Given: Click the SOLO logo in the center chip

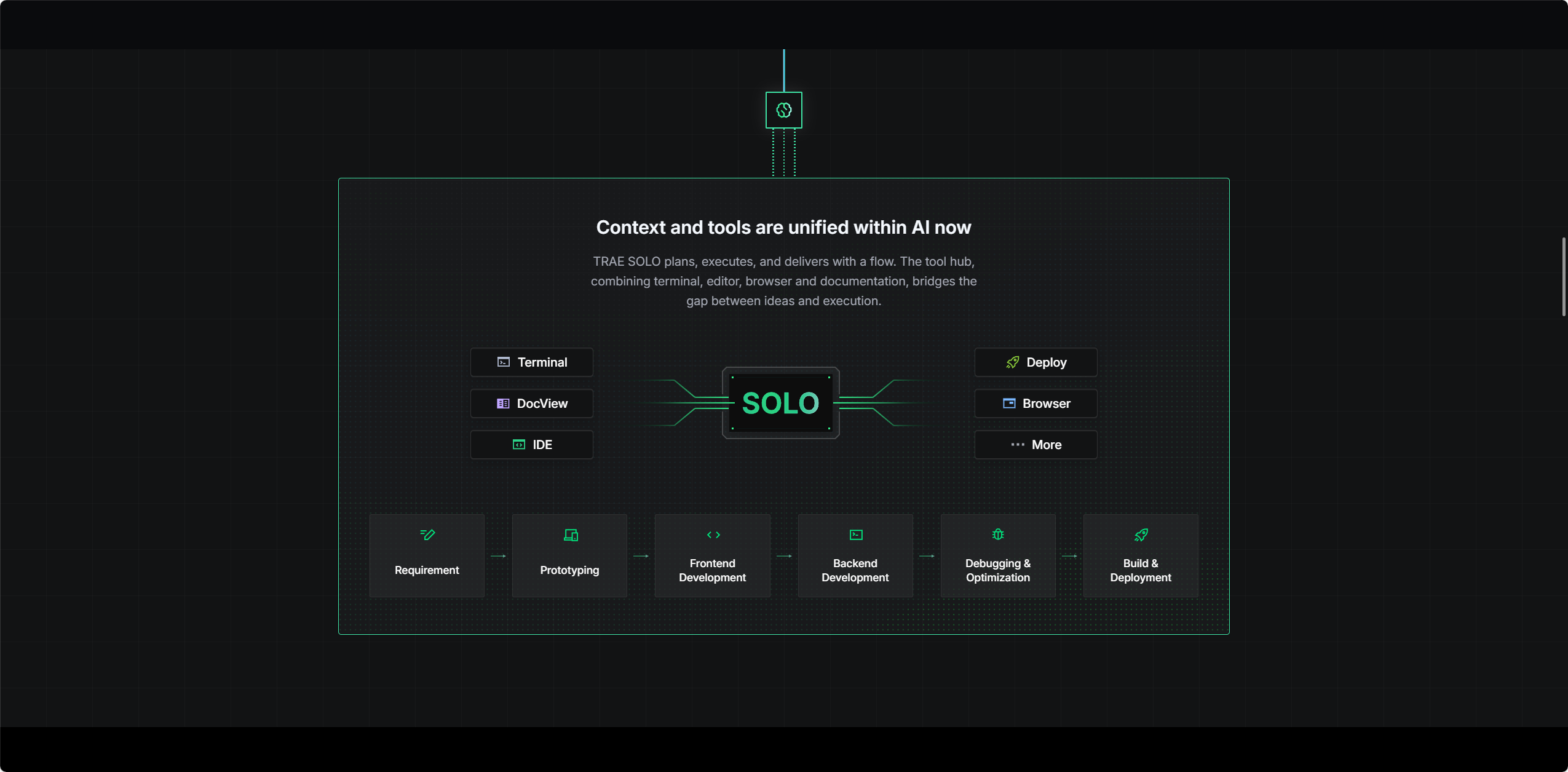Looking at the screenshot, I should pyautogui.click(x=781, y=403).
